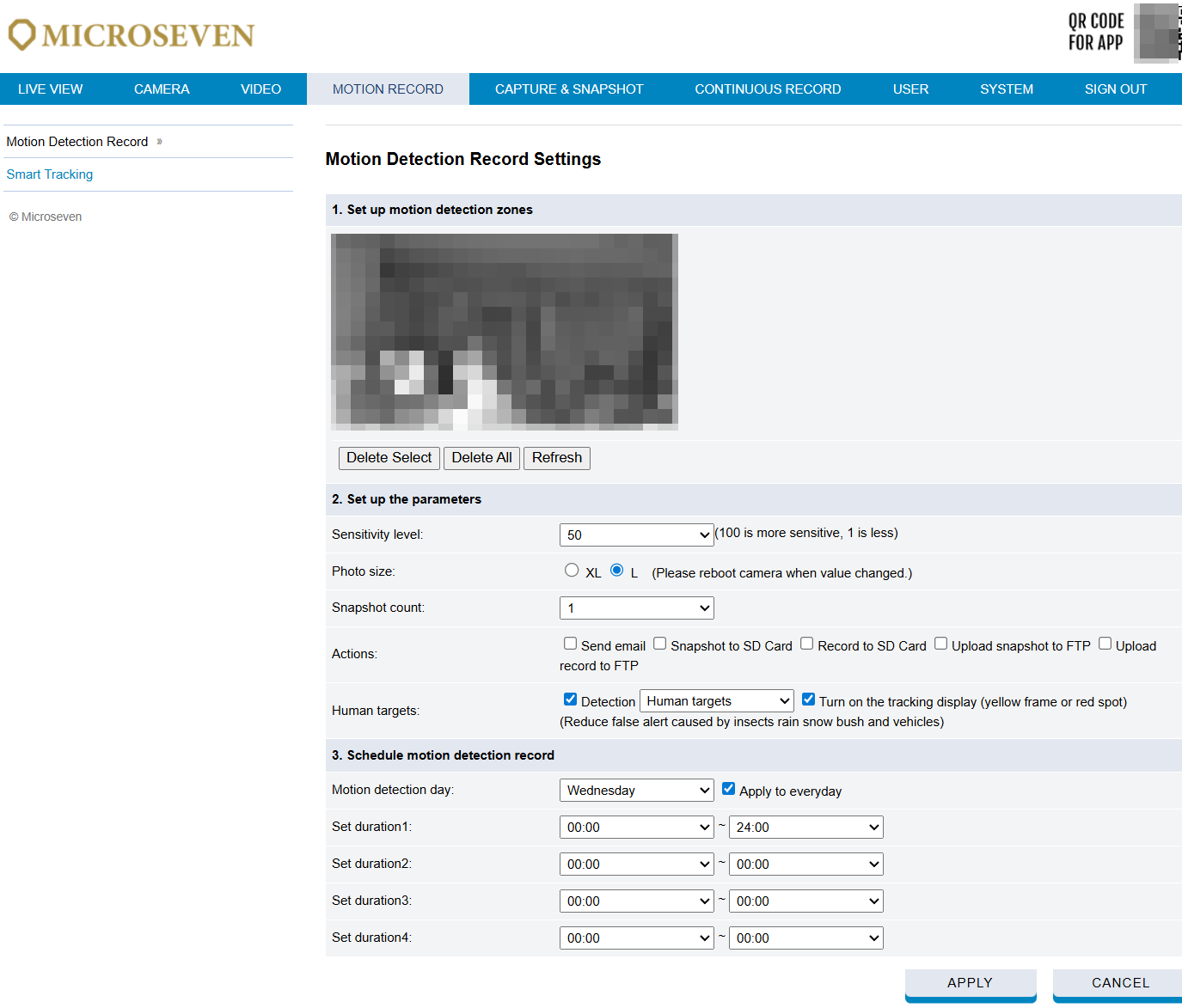1182x1008 pixels.
Task: Uncheck Apply to everyday checkbox
Action: pyautogui.click(x=728, y=789)
